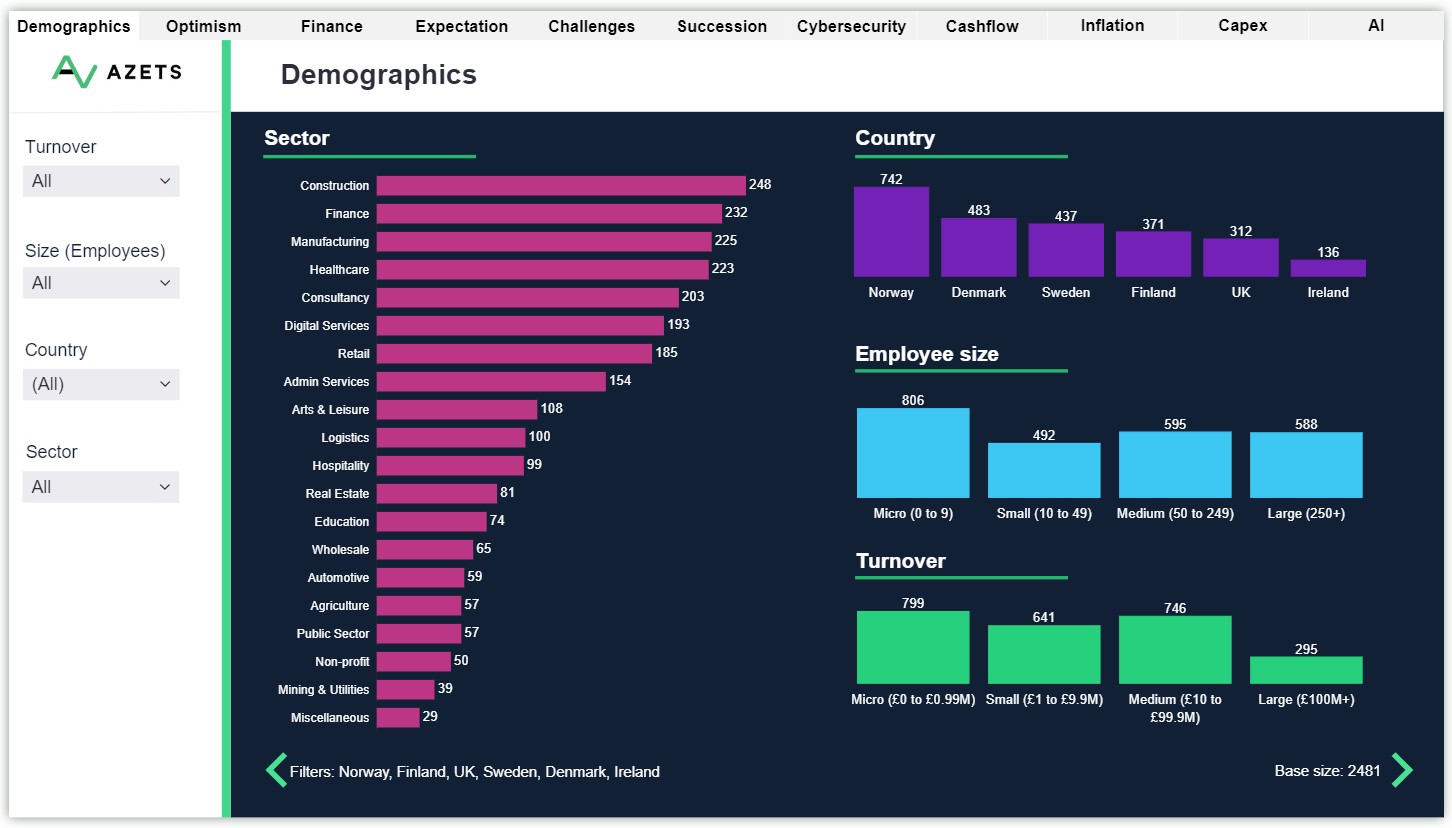Image resolution: width=1452 pixels, height=828 pixels.
Task: Switch to the Optimism tab
Action: (x=204, y=26)
